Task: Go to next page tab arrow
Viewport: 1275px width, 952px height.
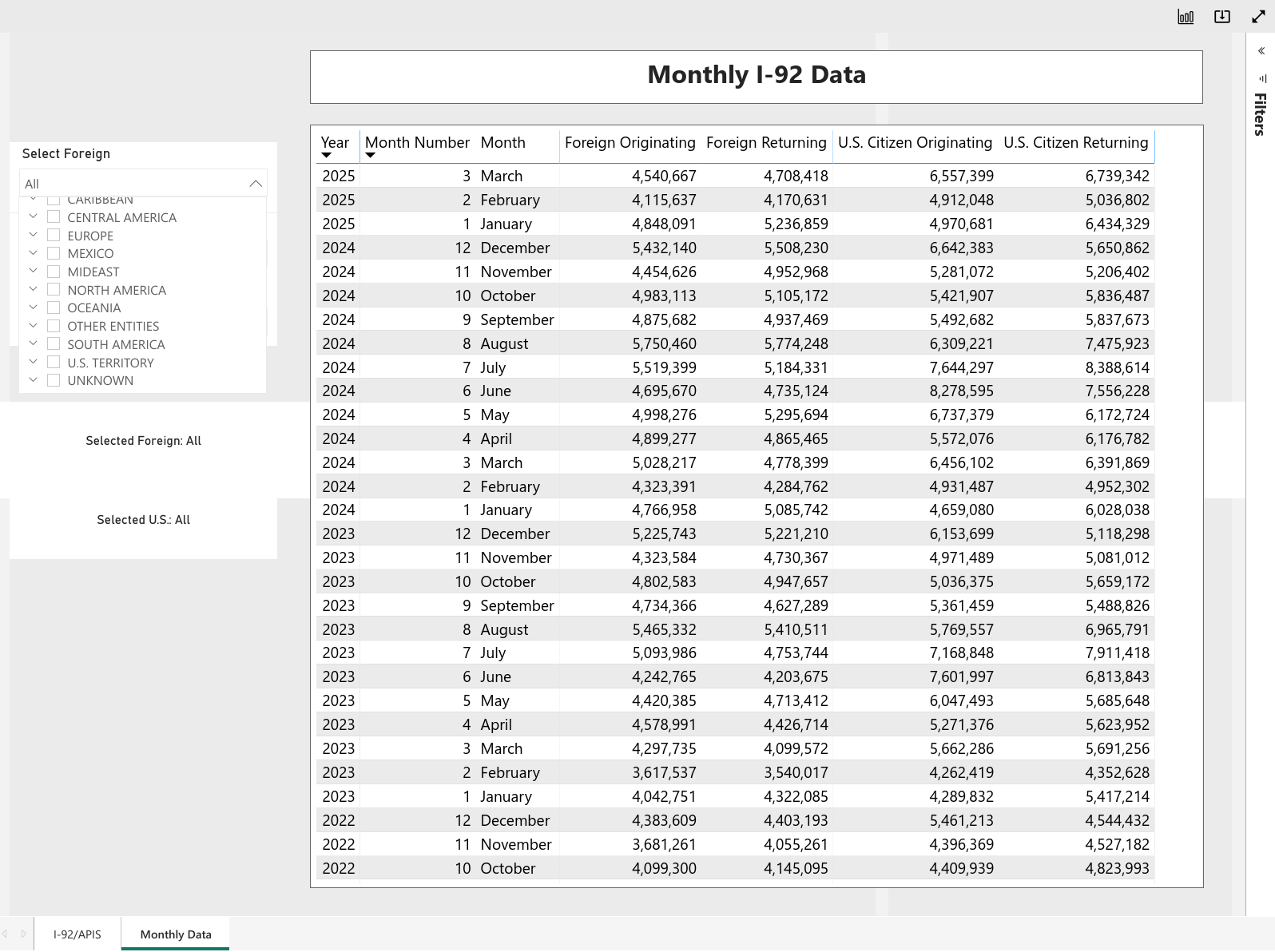Action: coord(24,934)
